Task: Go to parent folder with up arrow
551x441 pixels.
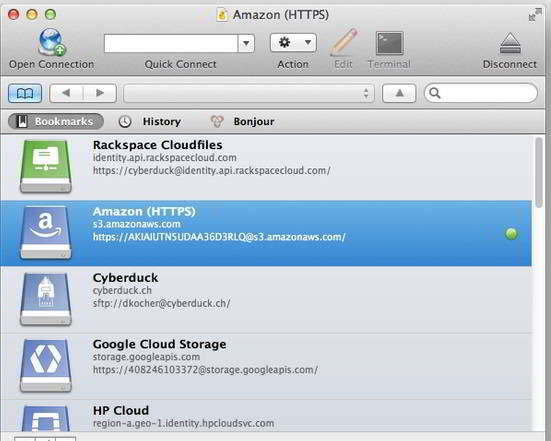Action: tap(399, 93)
